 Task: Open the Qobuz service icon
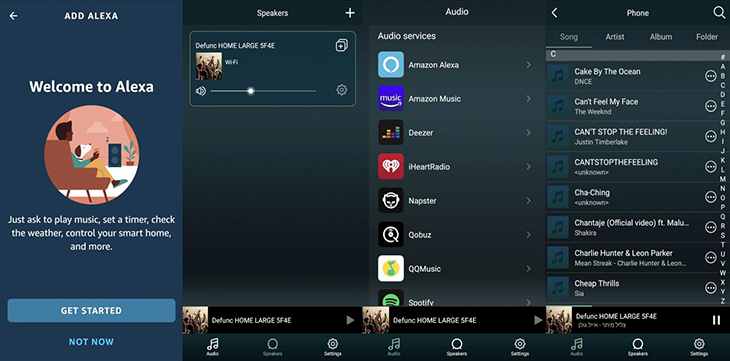tap(391, 235)
